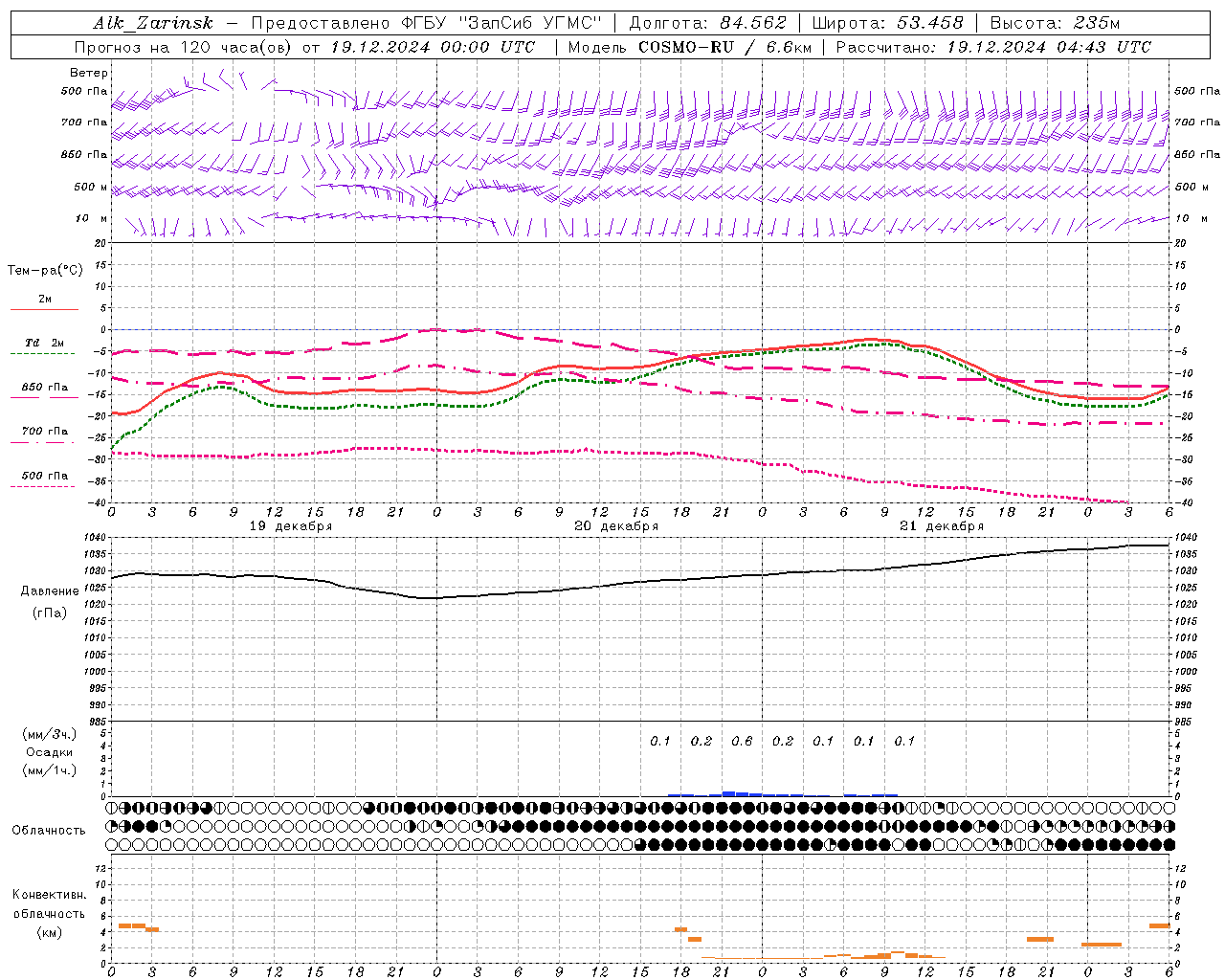Screen dimensions: 1225x980
Task: Click the solid red line sample under '2м'
Action: (x=44, y=310)
